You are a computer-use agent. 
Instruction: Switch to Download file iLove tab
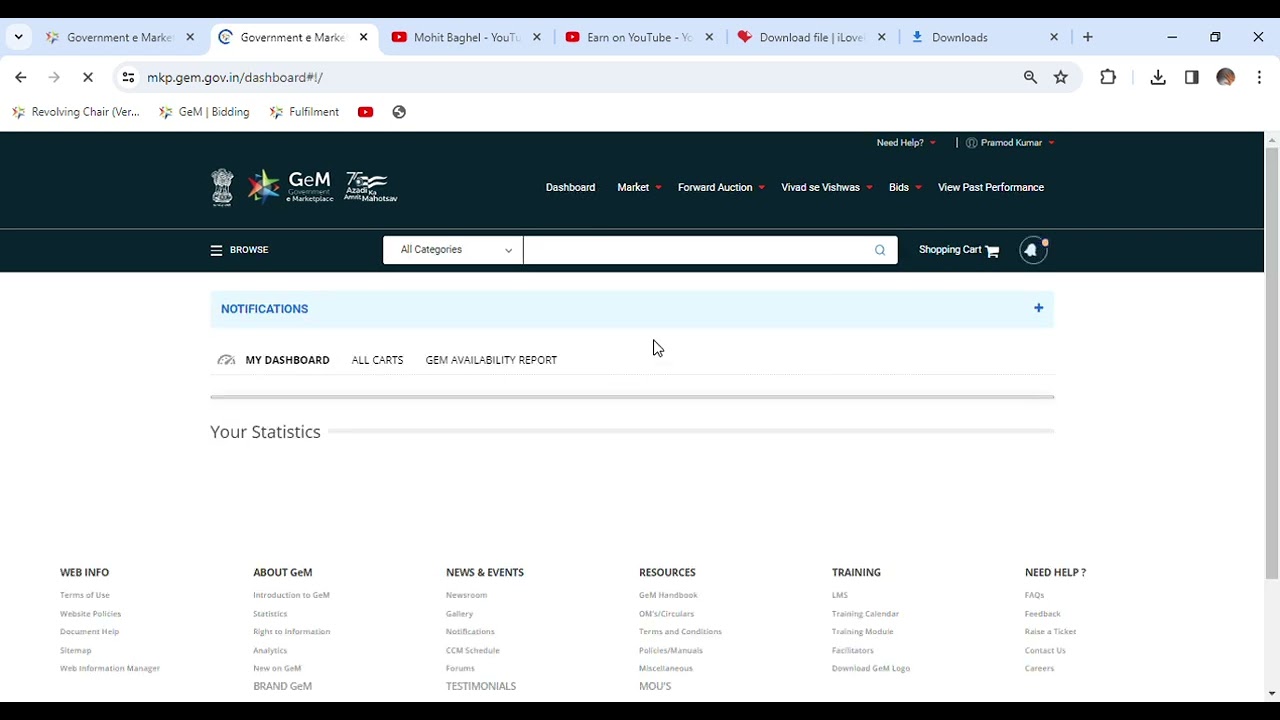click(x=812, y=37)
